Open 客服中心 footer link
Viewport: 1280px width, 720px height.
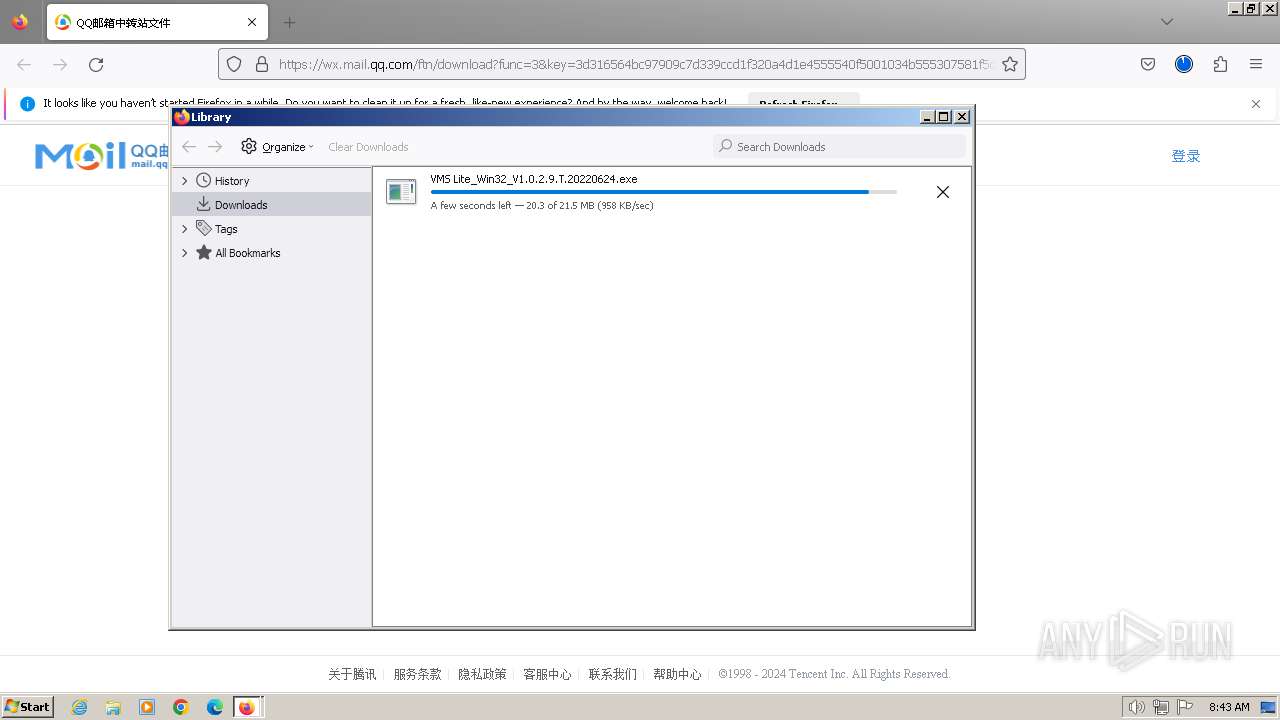[547, 674]
